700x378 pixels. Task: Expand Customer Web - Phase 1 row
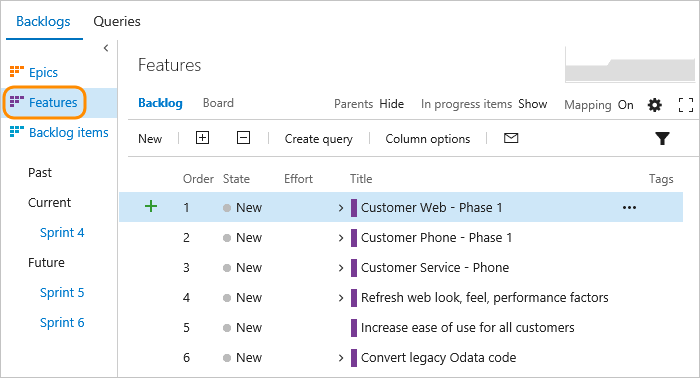(341, 208)
